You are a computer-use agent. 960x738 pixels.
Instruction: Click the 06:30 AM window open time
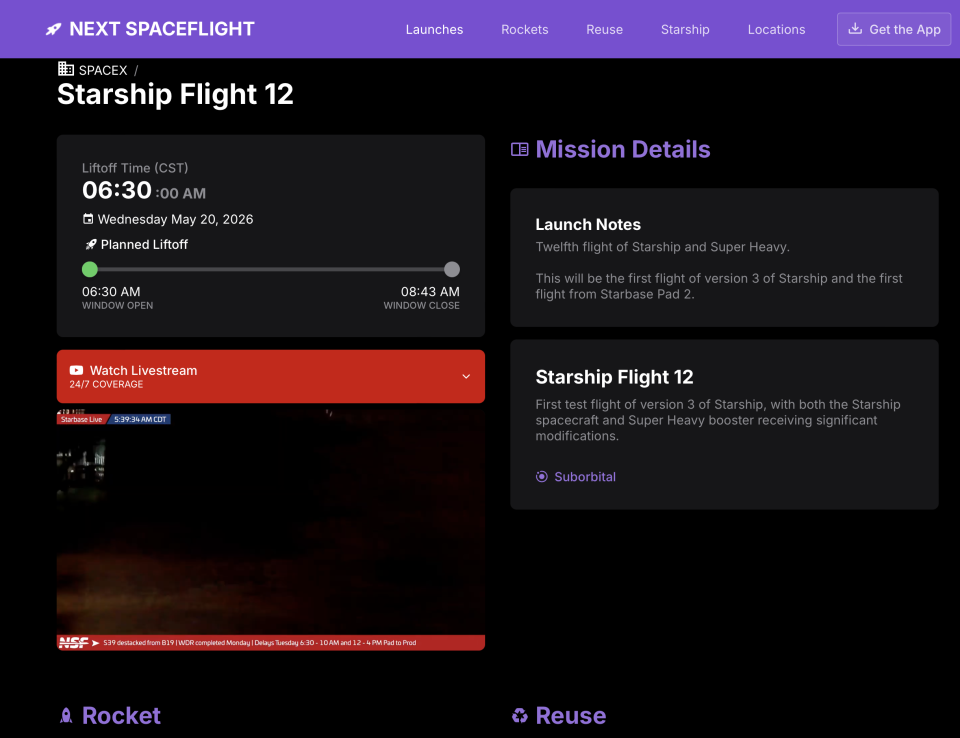pos(111,292)
